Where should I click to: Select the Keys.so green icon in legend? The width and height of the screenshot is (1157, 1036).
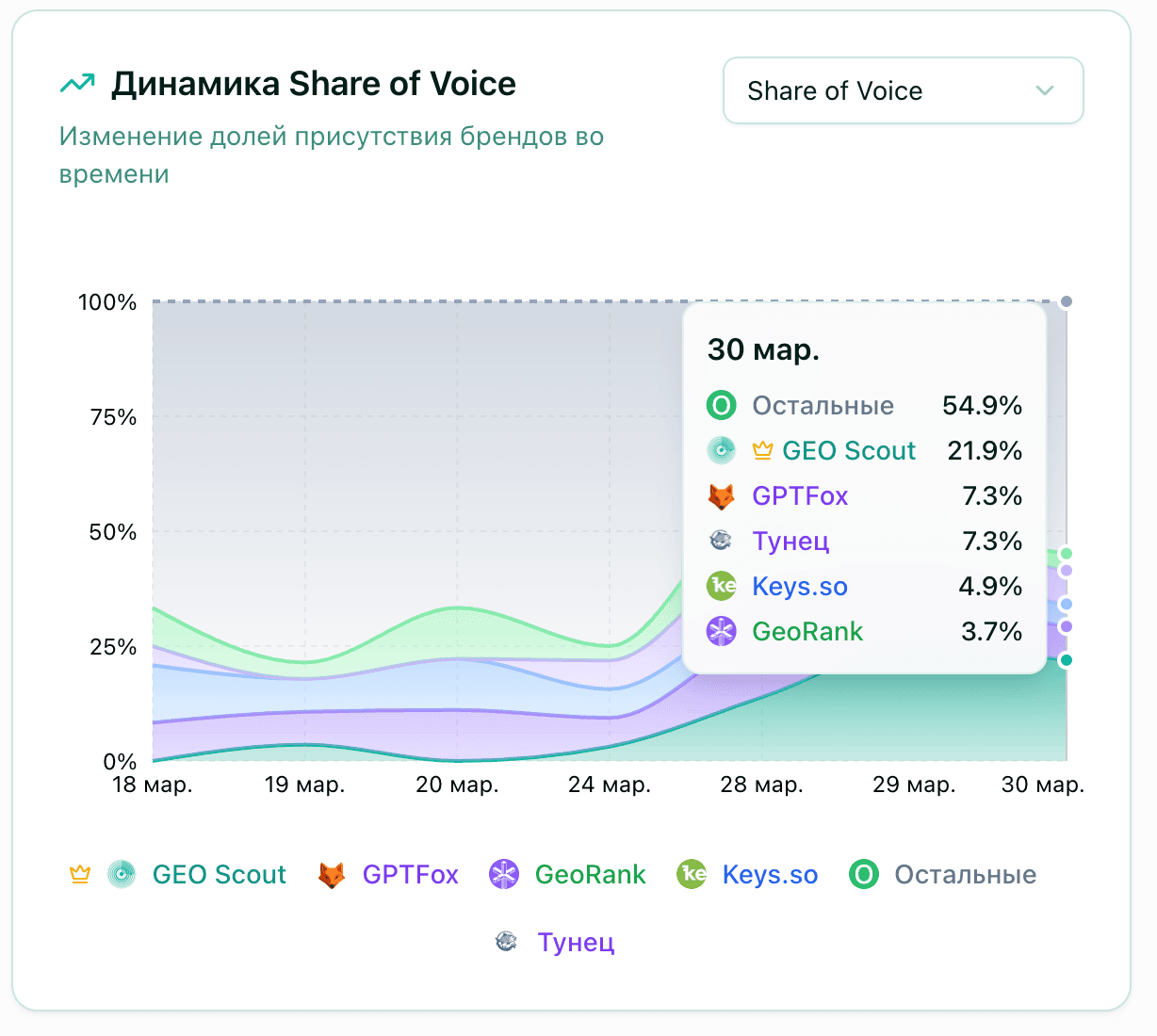(x=692, y=875)
